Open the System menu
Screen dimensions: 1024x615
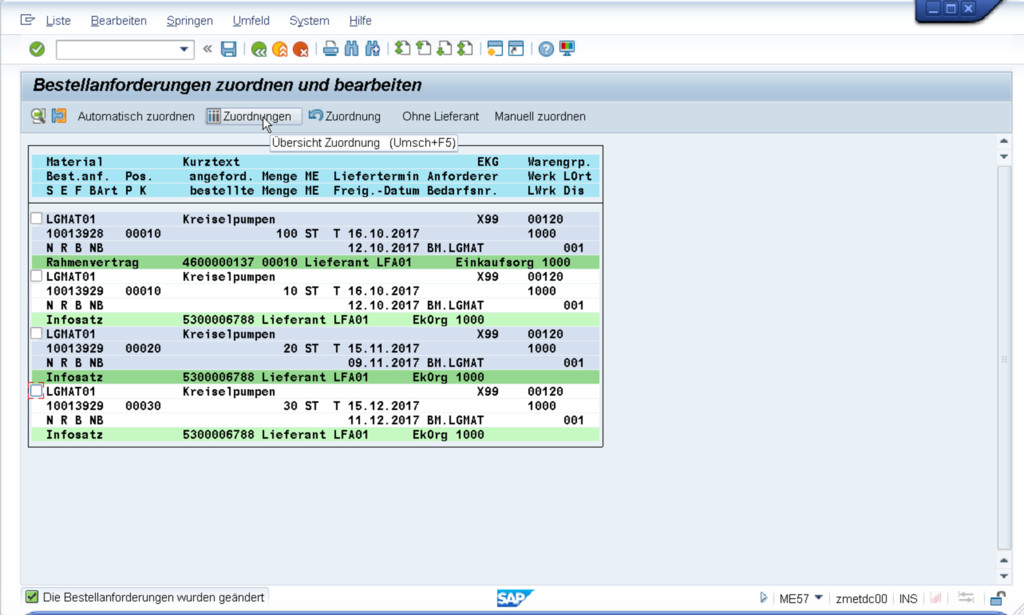[x=309, y=21]
